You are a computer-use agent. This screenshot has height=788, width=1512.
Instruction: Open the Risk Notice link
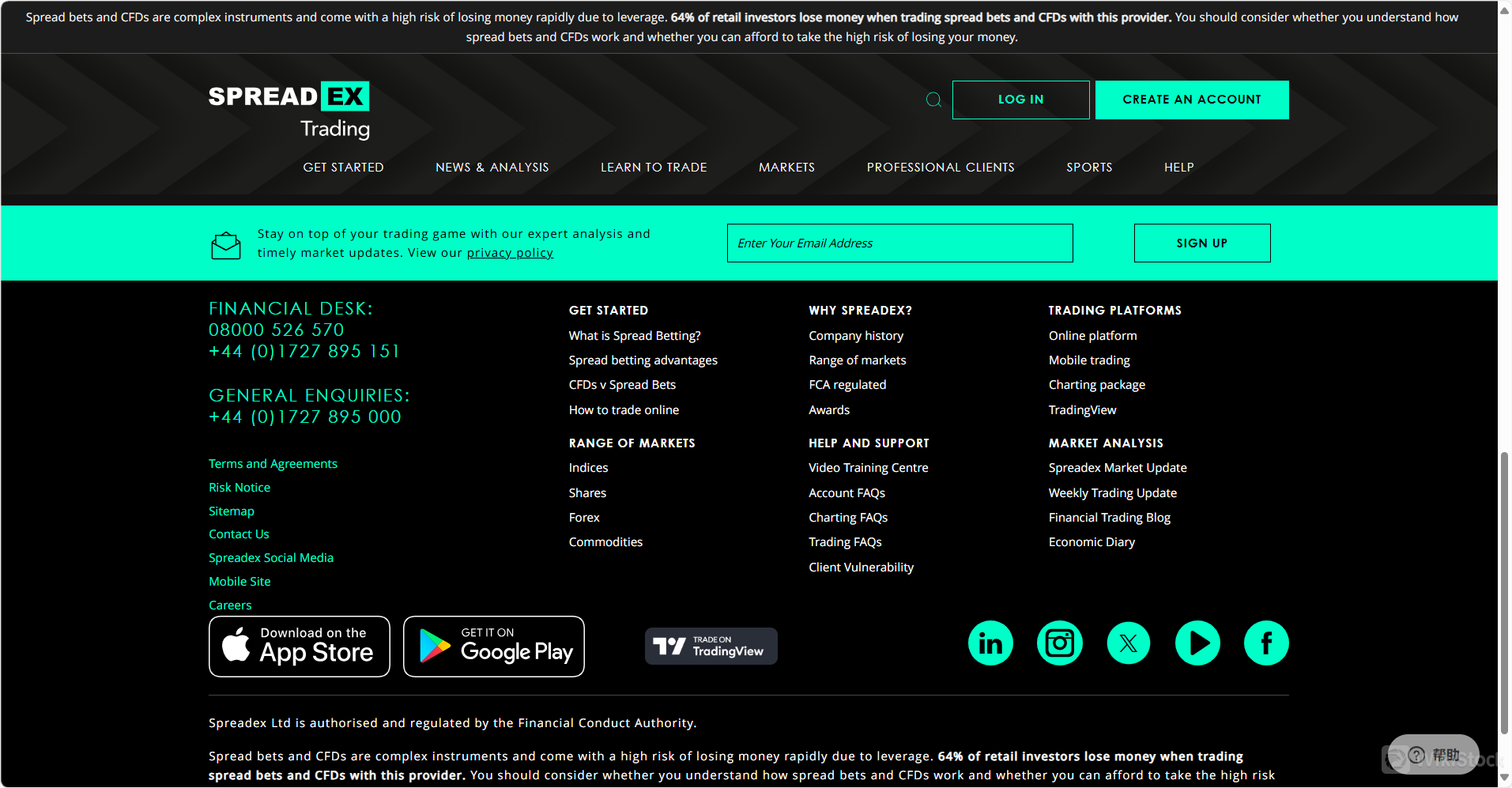(239, 488)
